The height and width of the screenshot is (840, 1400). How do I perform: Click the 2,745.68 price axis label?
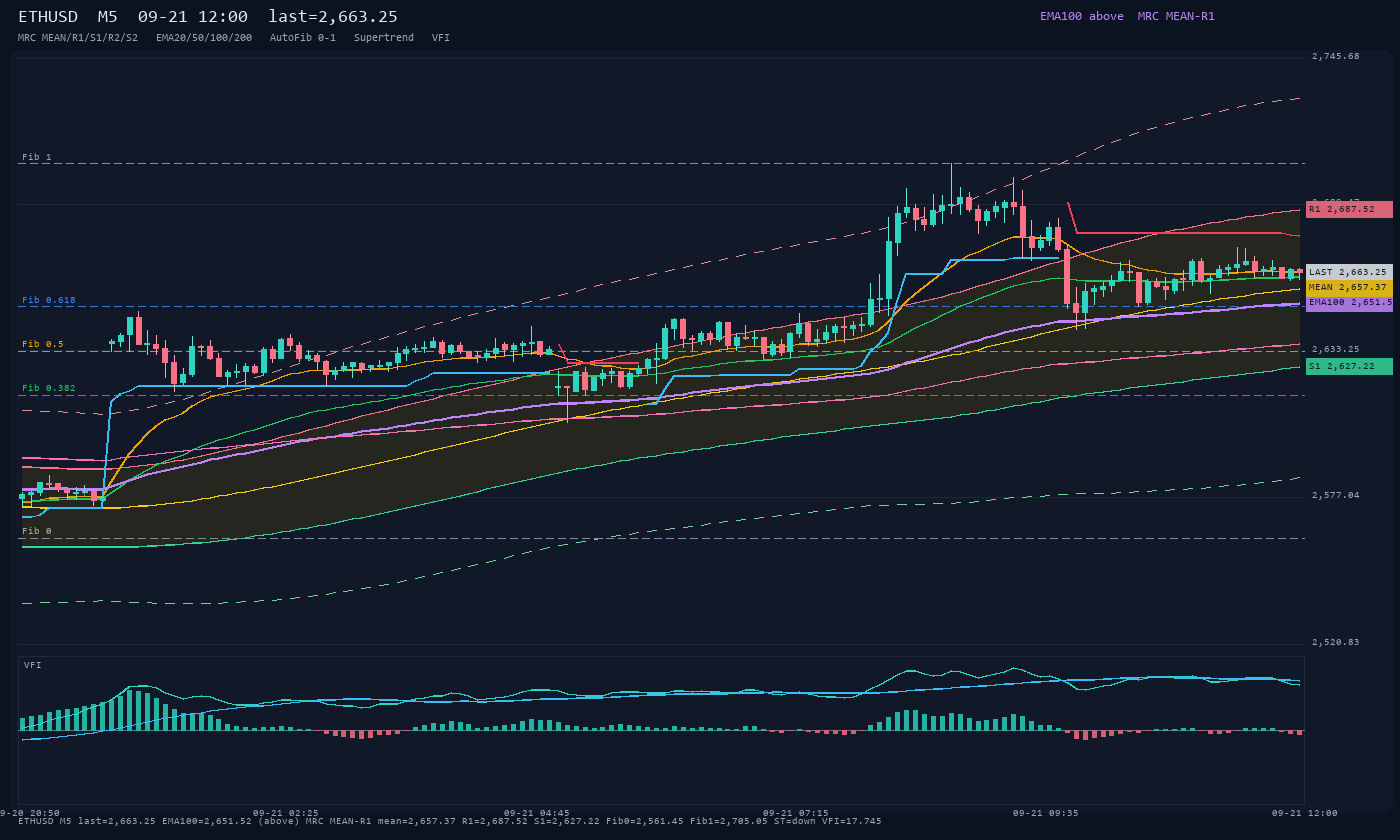(x=1336, y=57)
